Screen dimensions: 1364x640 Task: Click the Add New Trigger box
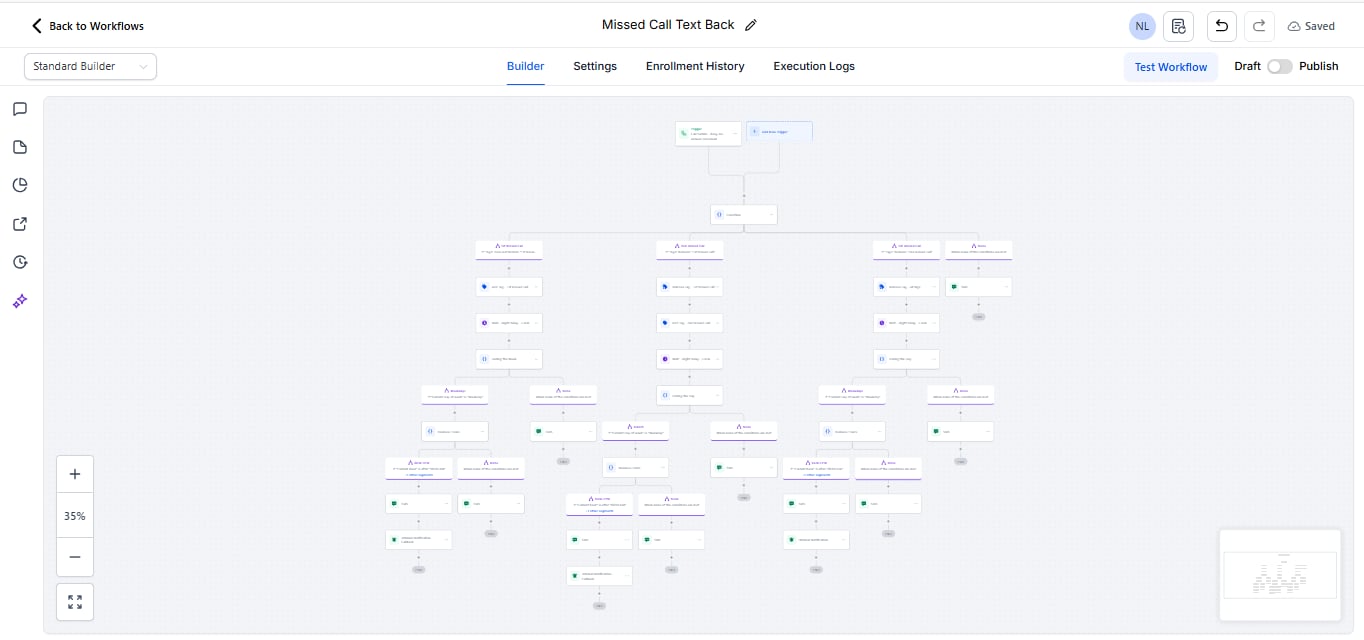point(779,131)
